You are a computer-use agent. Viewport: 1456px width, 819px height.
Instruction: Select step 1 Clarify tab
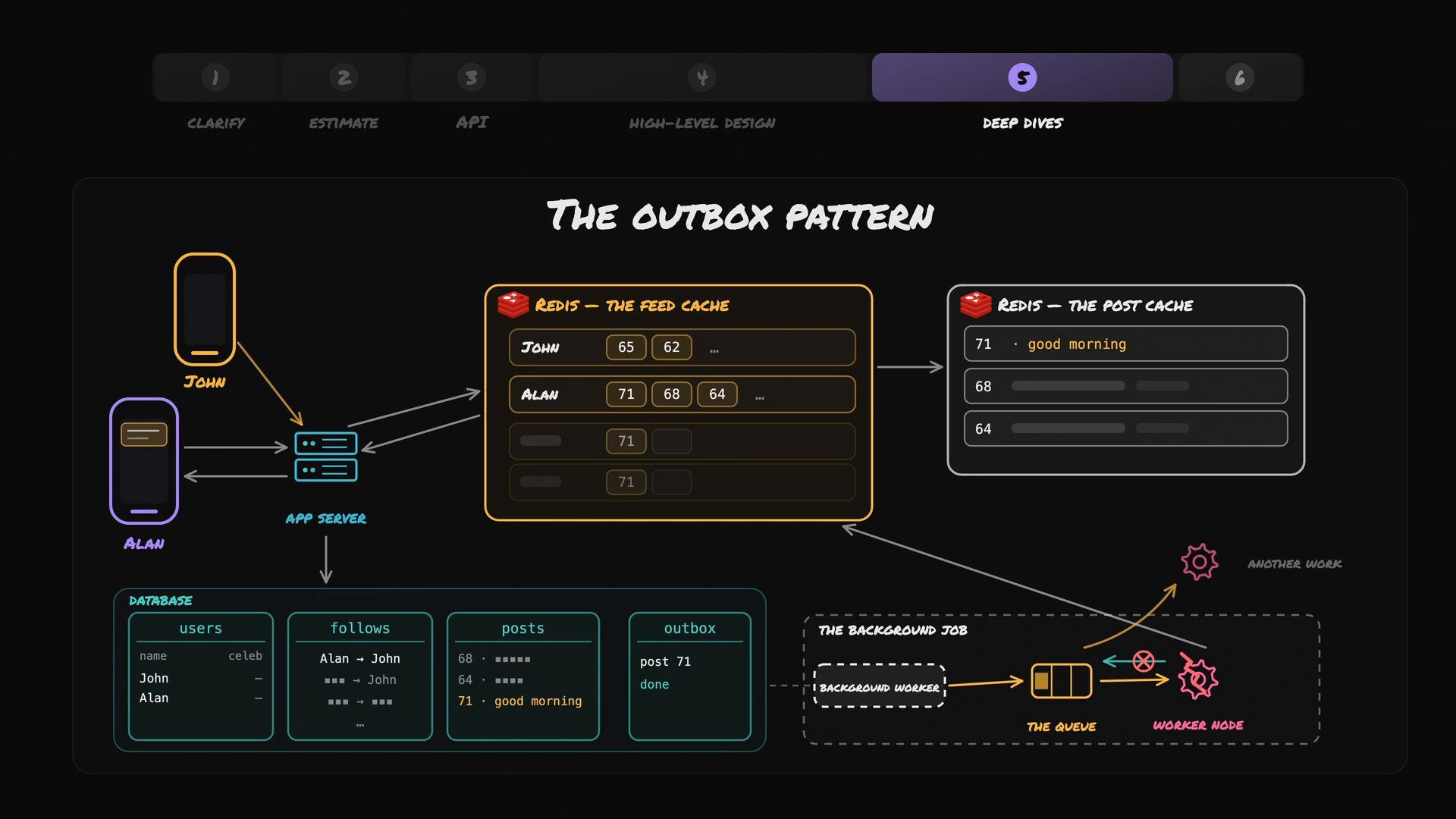point(215,77)
